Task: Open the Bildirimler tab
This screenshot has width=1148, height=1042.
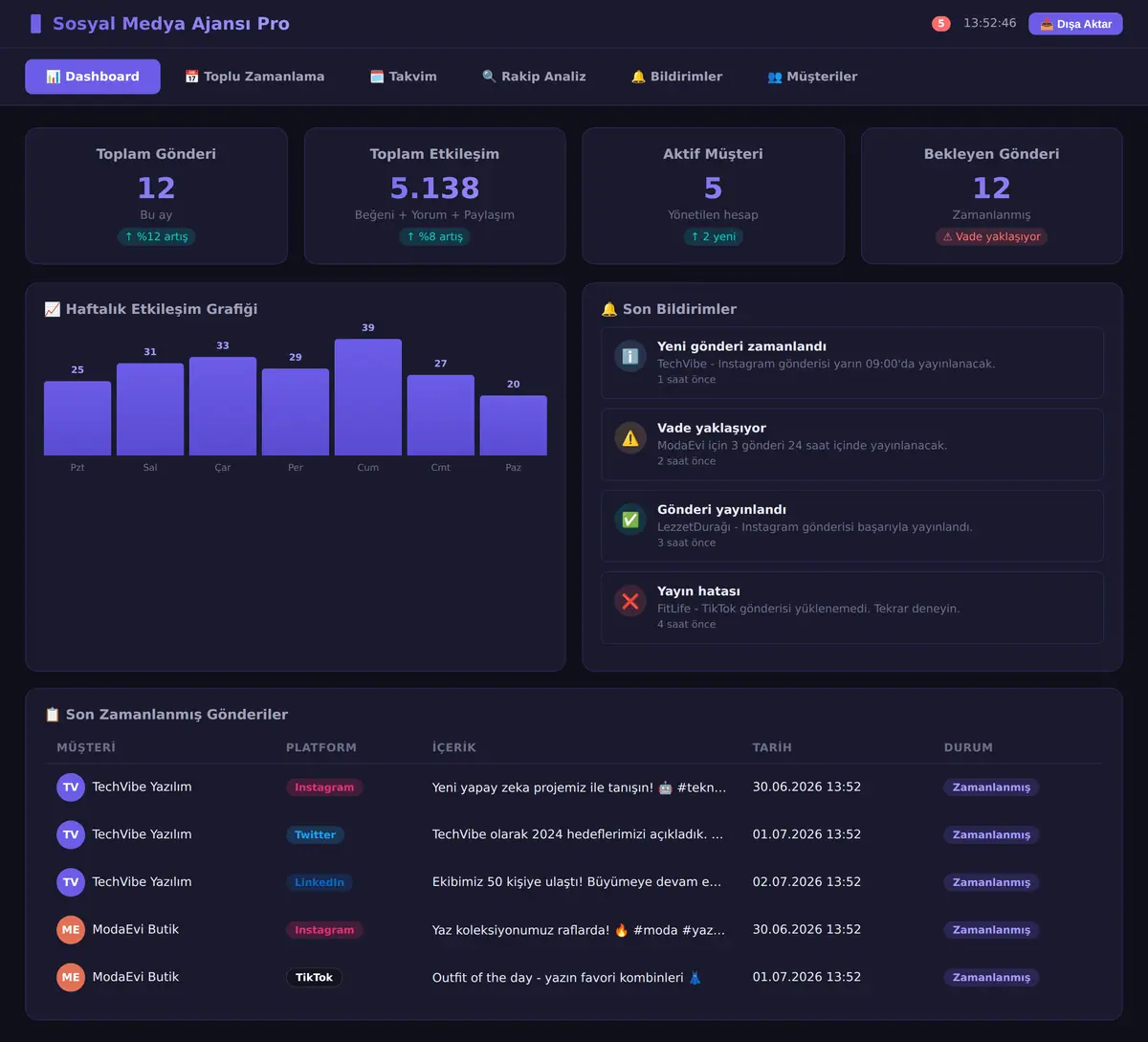Action: coord(676,77)
